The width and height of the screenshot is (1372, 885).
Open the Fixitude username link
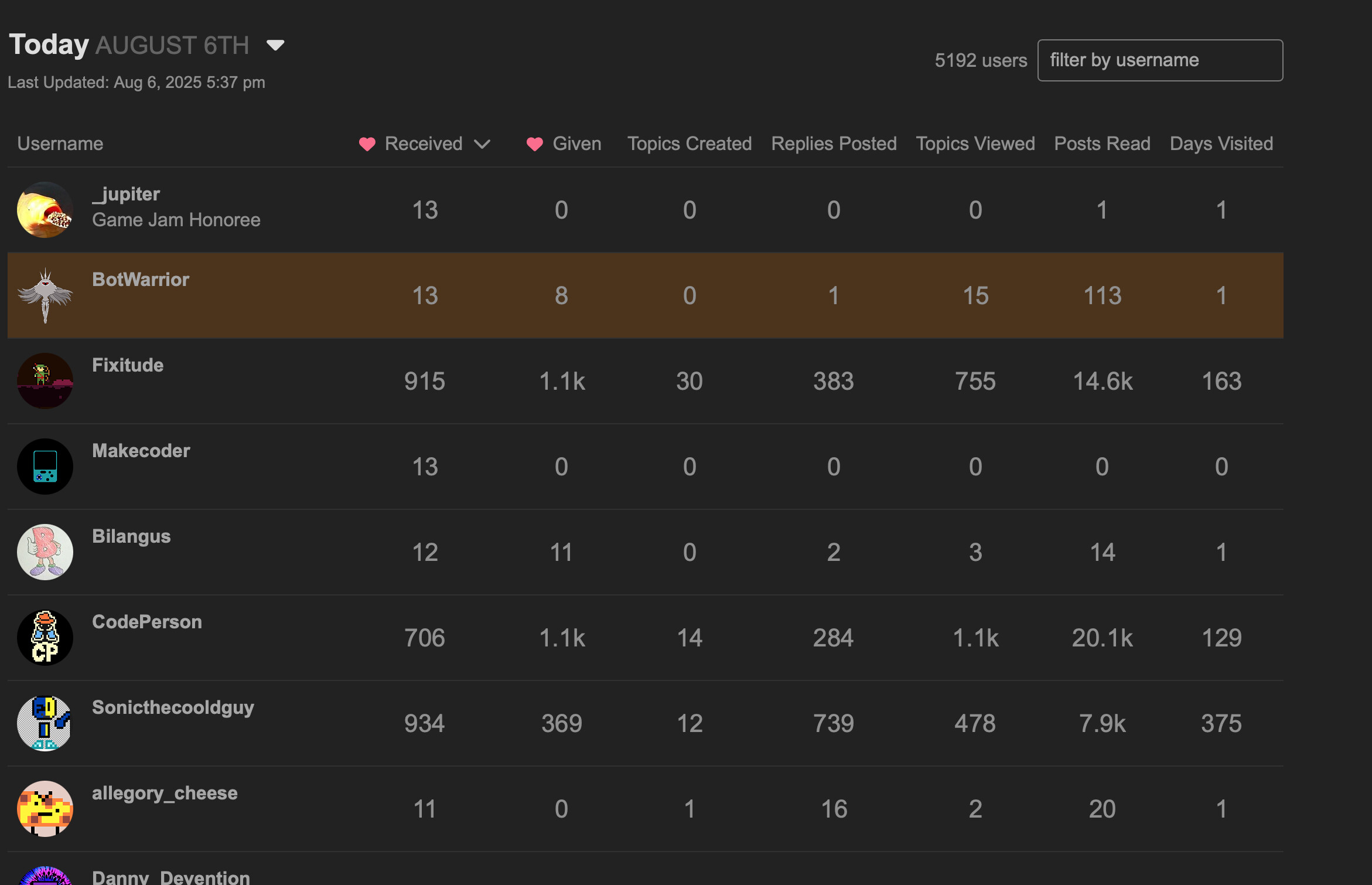128,365
